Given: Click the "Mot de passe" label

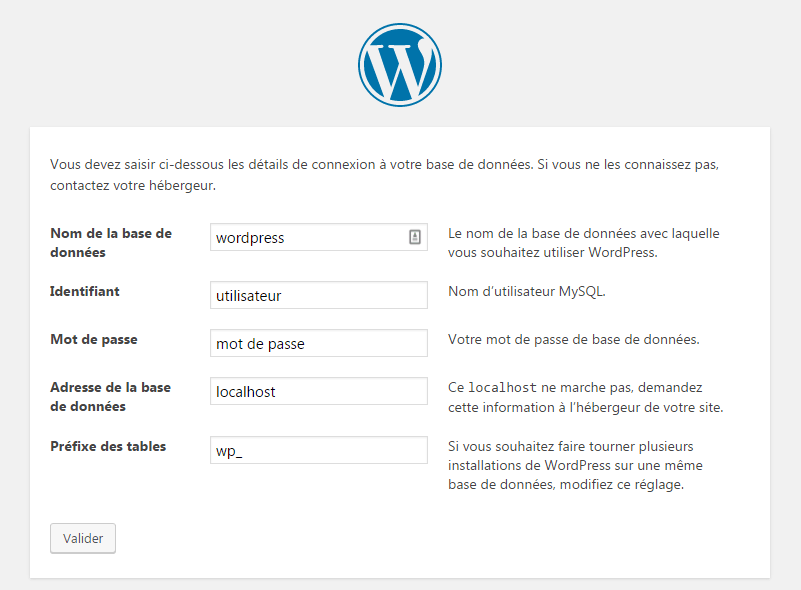Looking at the screenshot, I should pyautogui.click(x=94, y=340).
